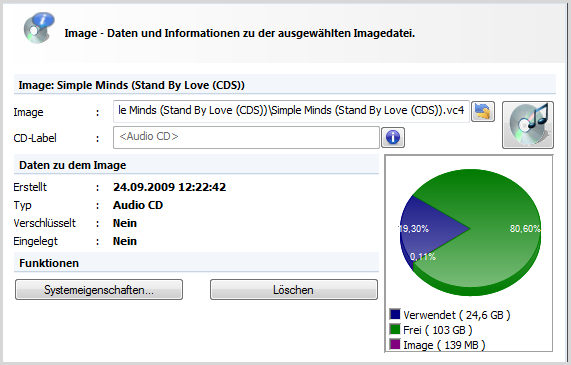571x365 pixels.
Task: Click the green Frei legend swatch
Action: coord(395,329)
